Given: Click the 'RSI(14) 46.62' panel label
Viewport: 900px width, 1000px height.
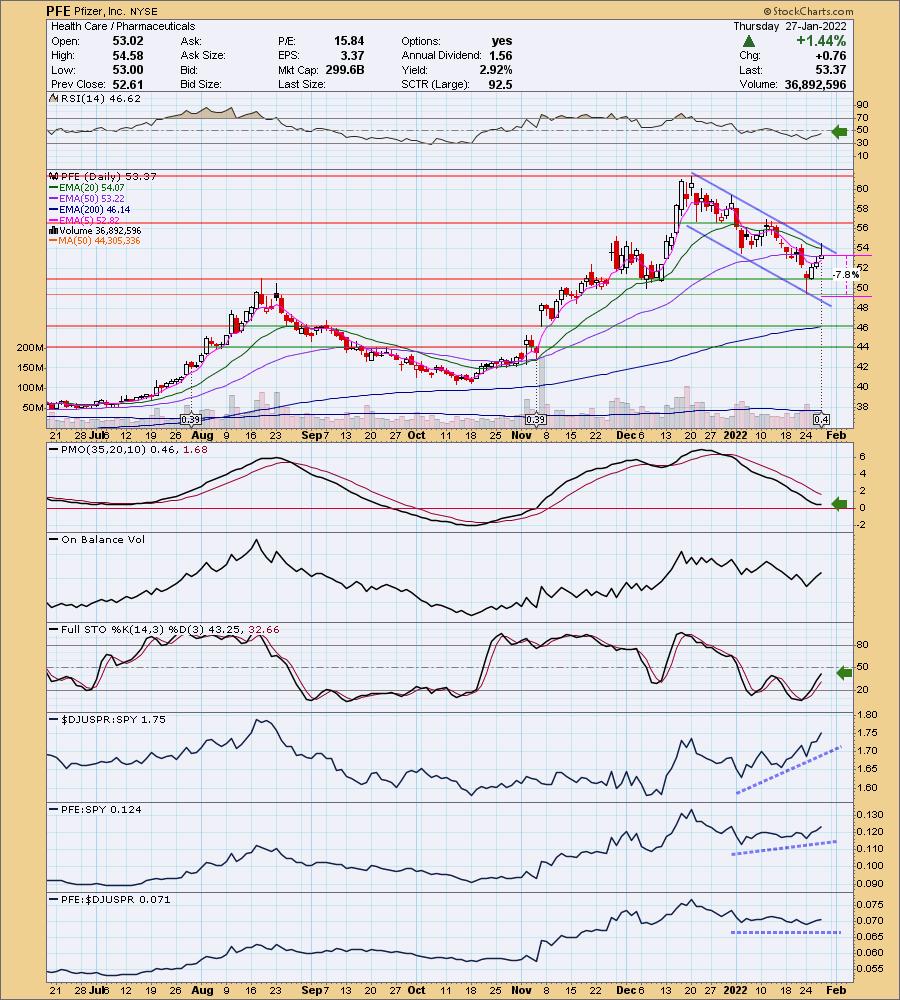Looking at the screenshot, I should pos(94,99).
